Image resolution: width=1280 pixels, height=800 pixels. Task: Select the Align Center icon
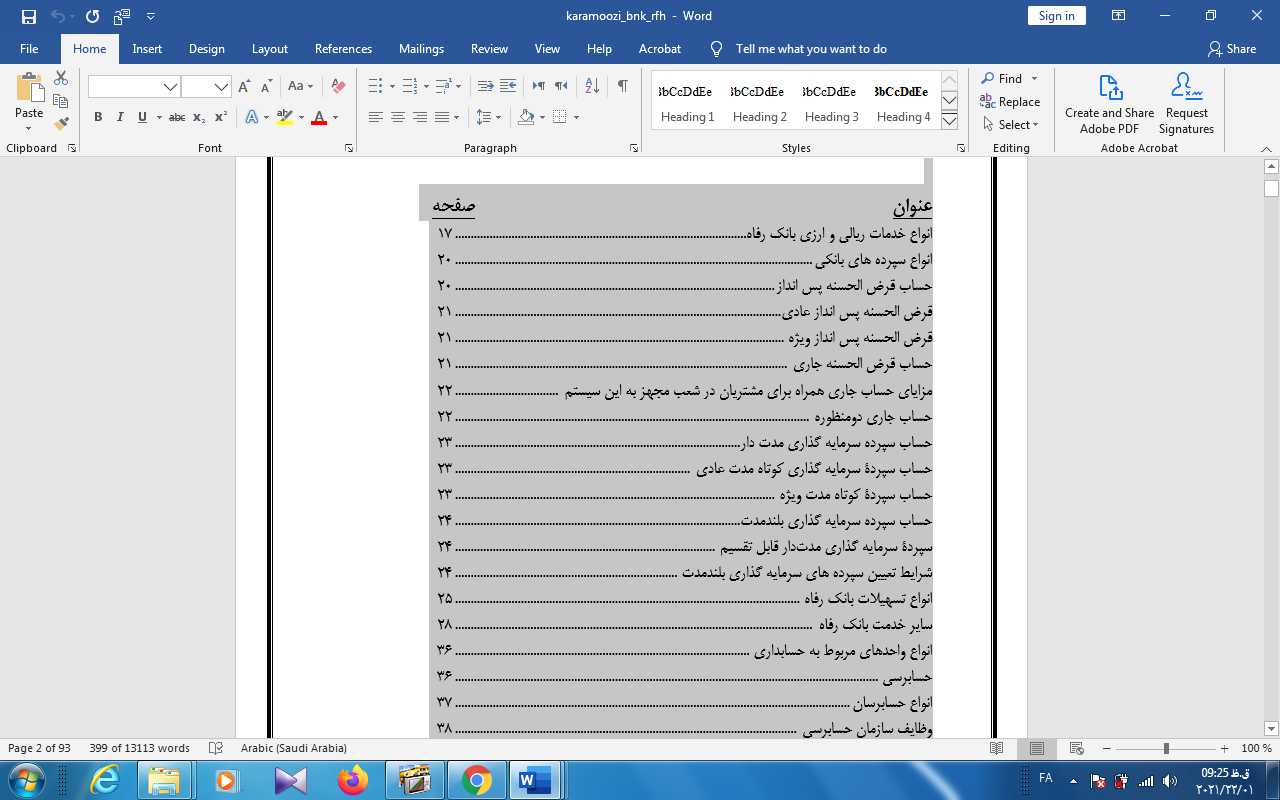click(x=397, y=118)
